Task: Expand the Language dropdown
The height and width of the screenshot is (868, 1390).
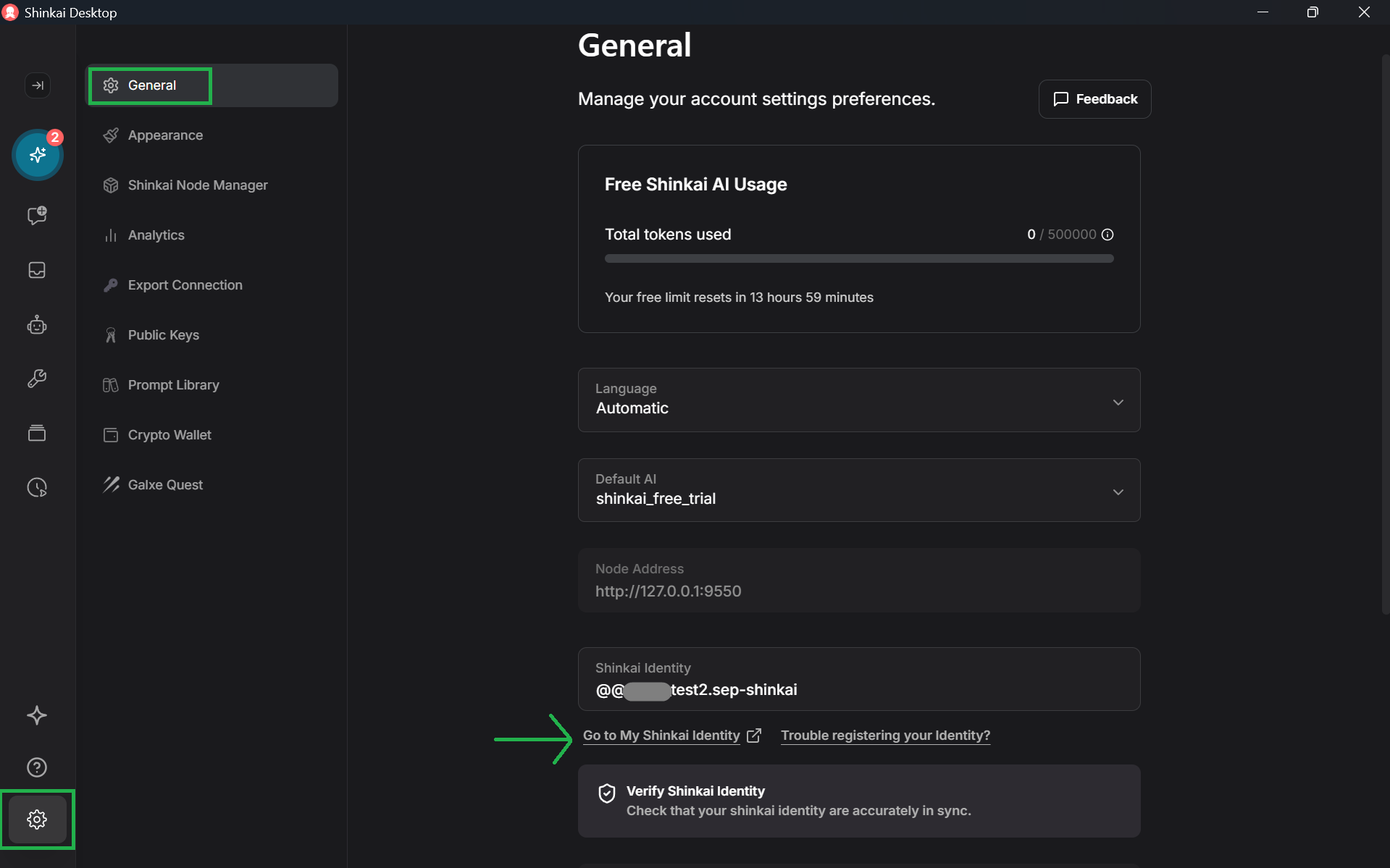Action: pos(858,400)
